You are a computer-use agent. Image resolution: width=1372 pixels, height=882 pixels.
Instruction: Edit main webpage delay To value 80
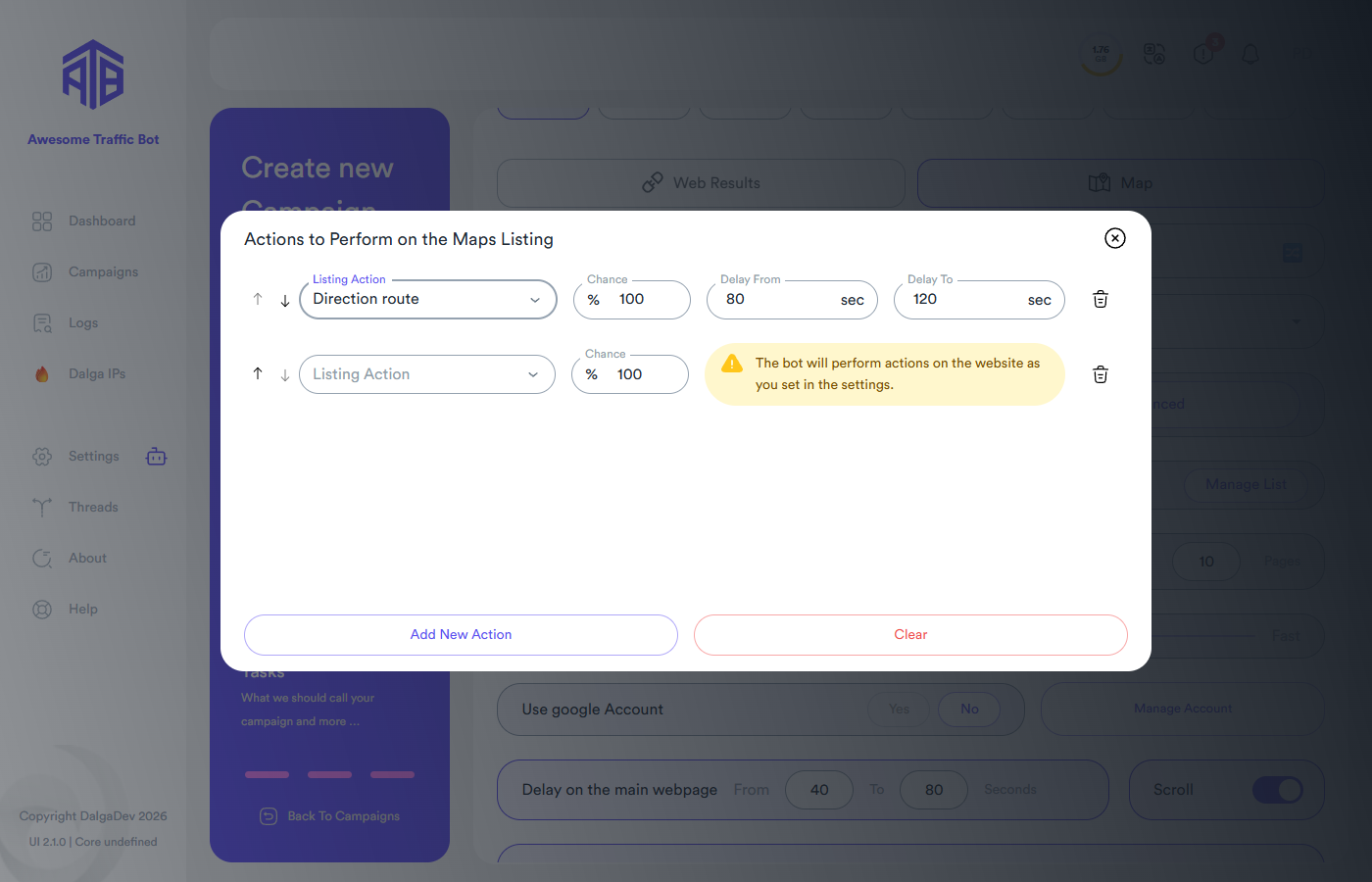(x=934, y=790)
